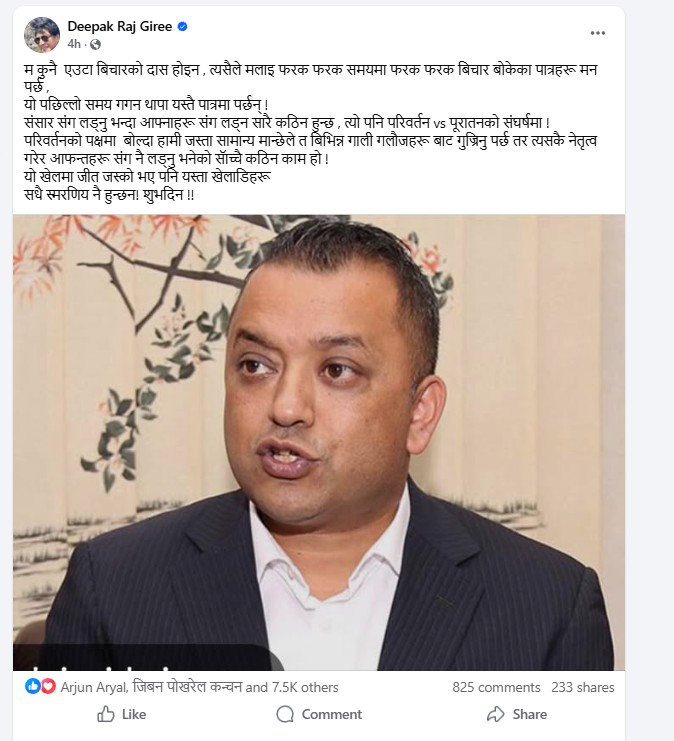Click the blue like reaction icon
Viewport: 674px width, 741px height.
[32, 686]
